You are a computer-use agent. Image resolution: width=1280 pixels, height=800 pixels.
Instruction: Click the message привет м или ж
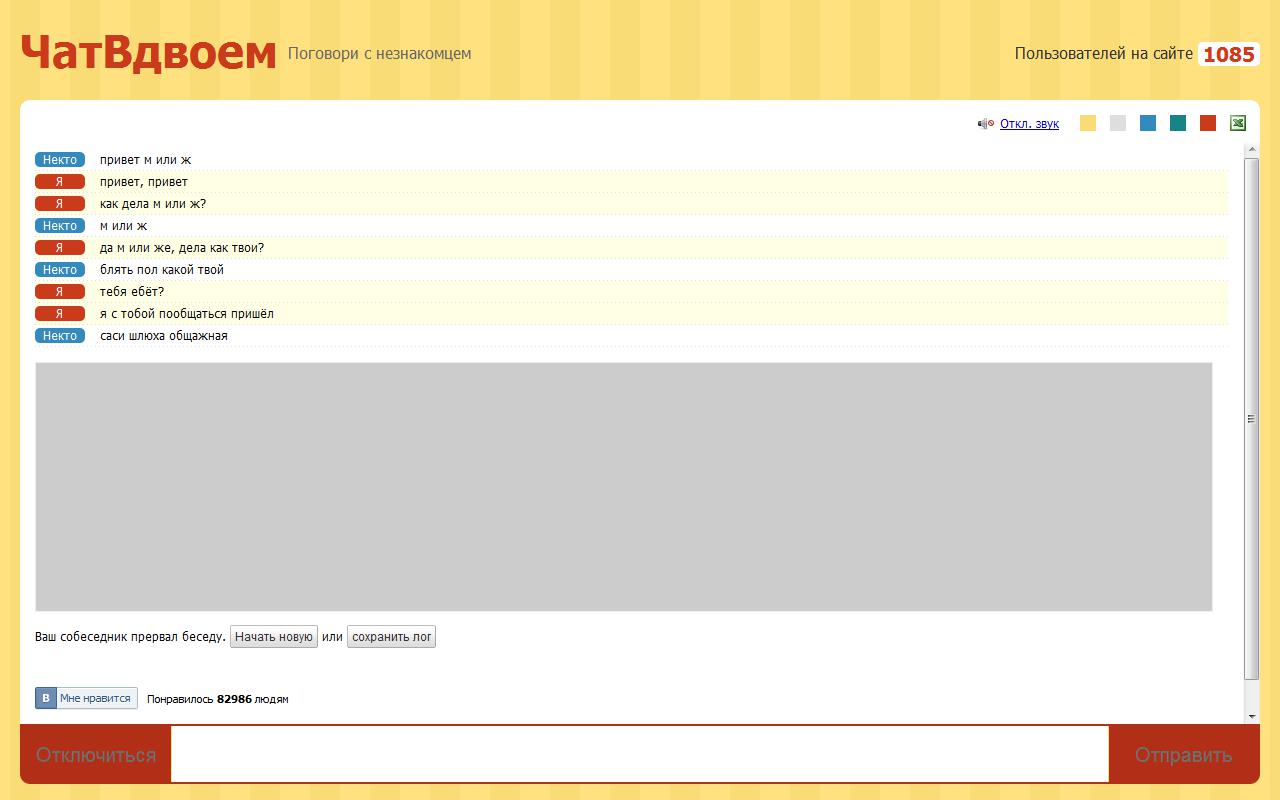pyautogui.click(x=145, y=160)
